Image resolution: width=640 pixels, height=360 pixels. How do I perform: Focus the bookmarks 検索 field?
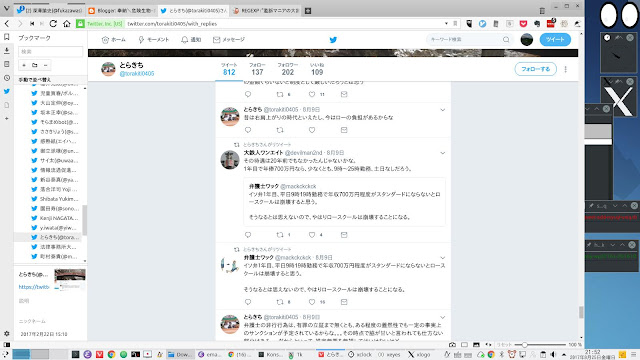(x=50, y=51)
